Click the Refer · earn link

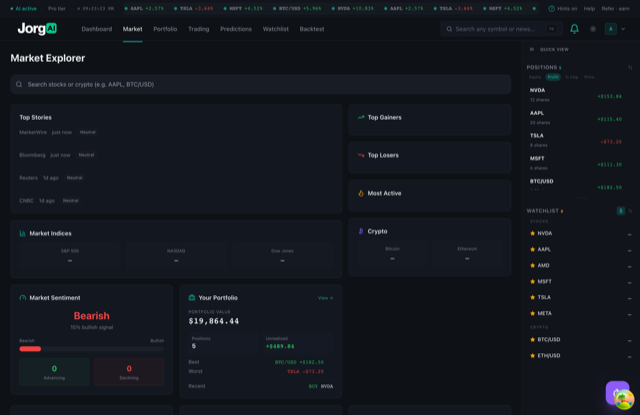[615, 9]
